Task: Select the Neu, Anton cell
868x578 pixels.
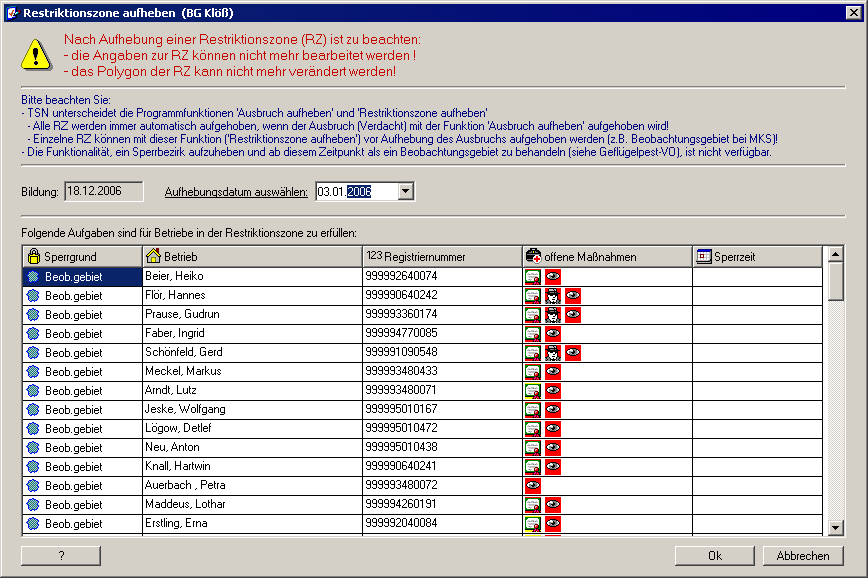Action: (x=252, y=447)
